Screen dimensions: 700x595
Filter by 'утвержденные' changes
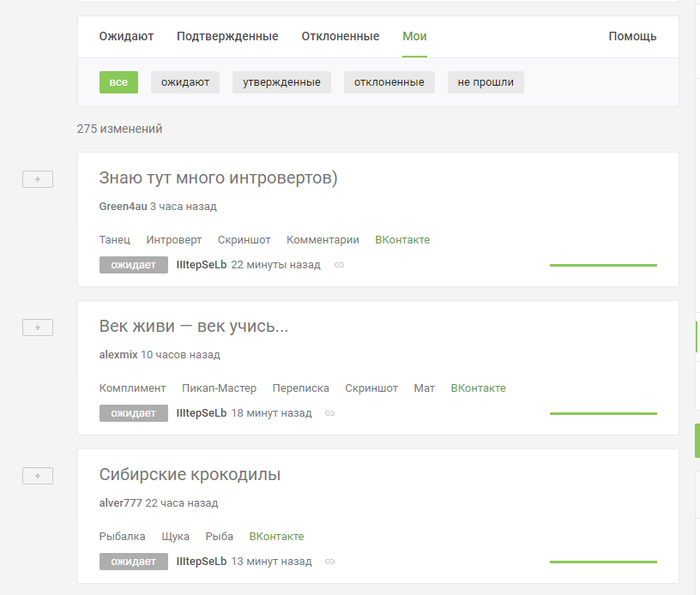coord(280,82)
